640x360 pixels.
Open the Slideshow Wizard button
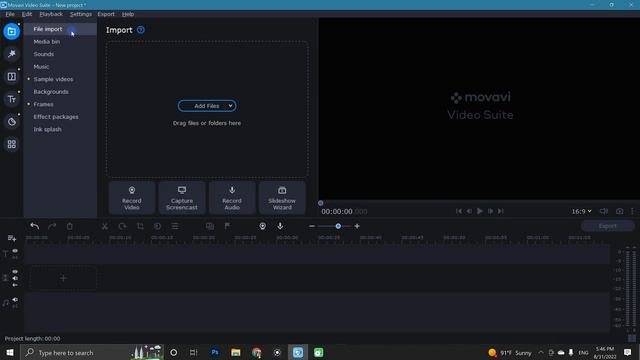(282, 198)
